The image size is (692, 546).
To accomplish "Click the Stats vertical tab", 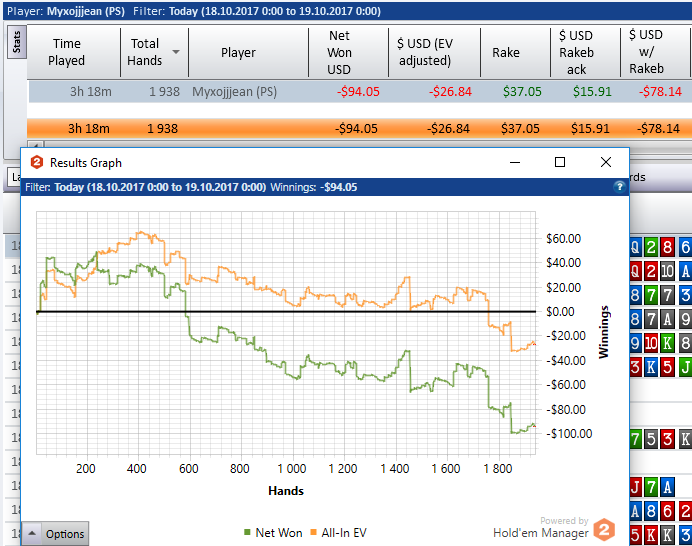I will click(x=17, y=41).
